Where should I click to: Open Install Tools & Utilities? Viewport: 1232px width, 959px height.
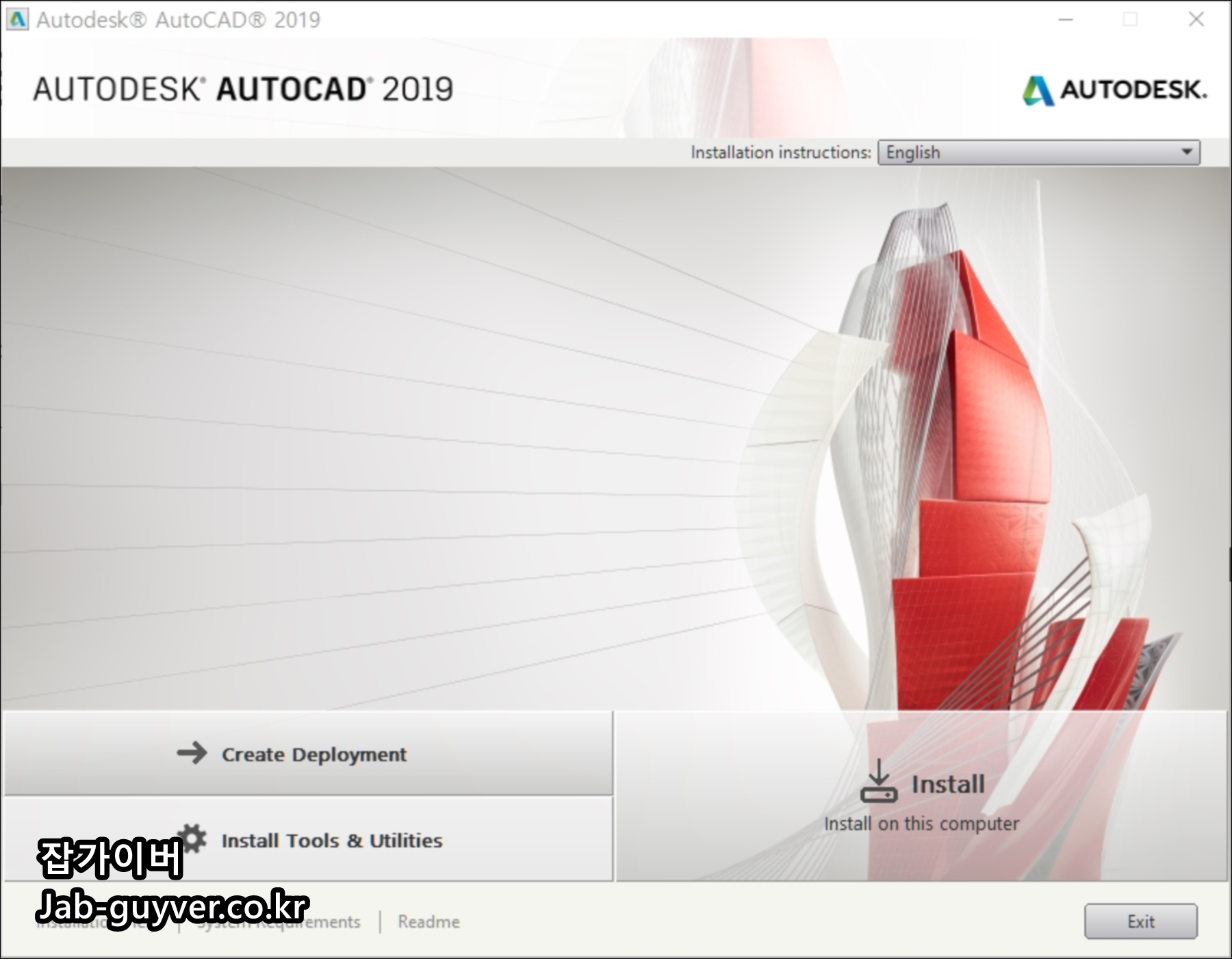pyautogui.click(x=308, y=840)
